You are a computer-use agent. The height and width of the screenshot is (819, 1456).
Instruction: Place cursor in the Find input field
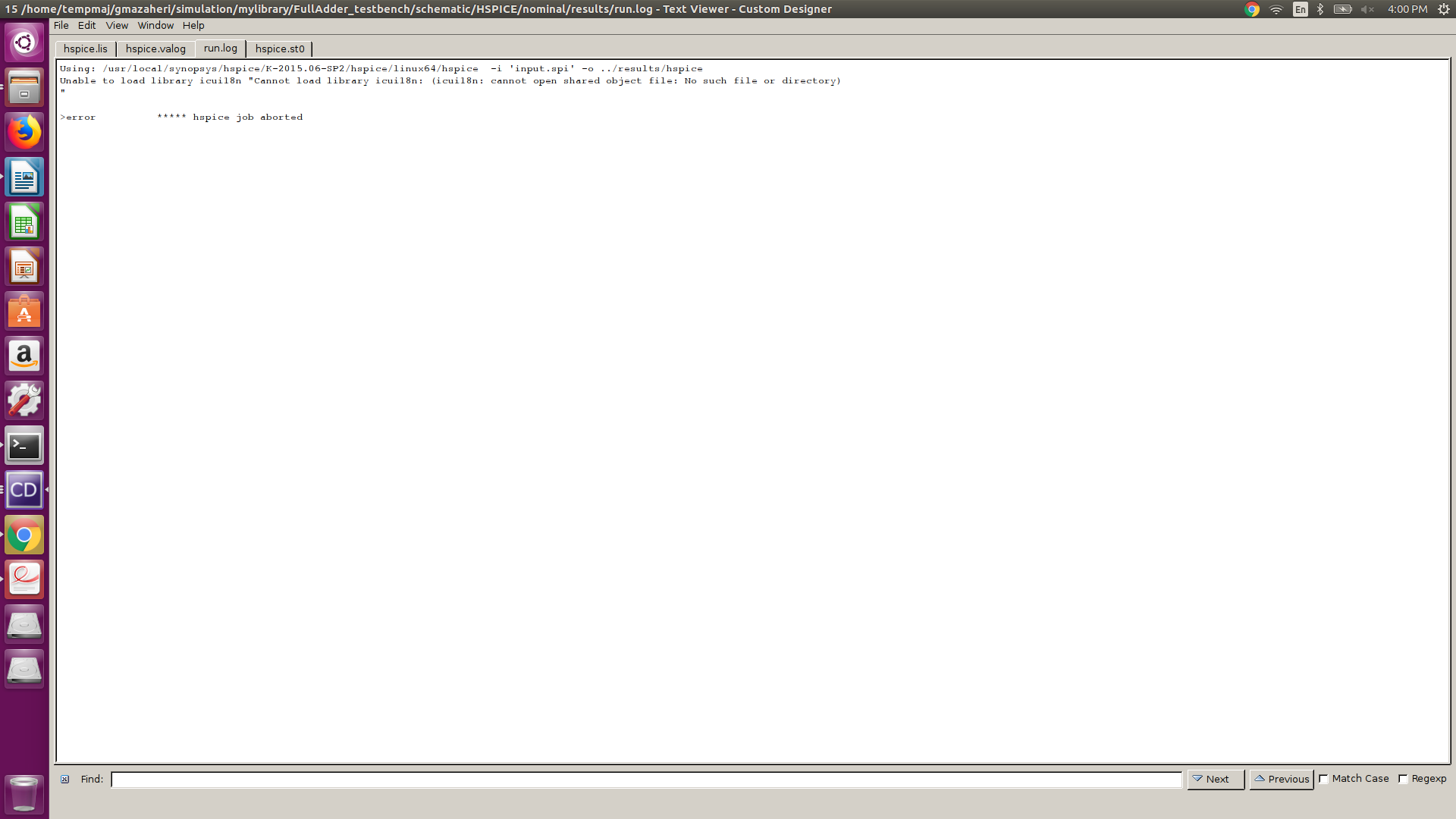click(x=645, y=779)
